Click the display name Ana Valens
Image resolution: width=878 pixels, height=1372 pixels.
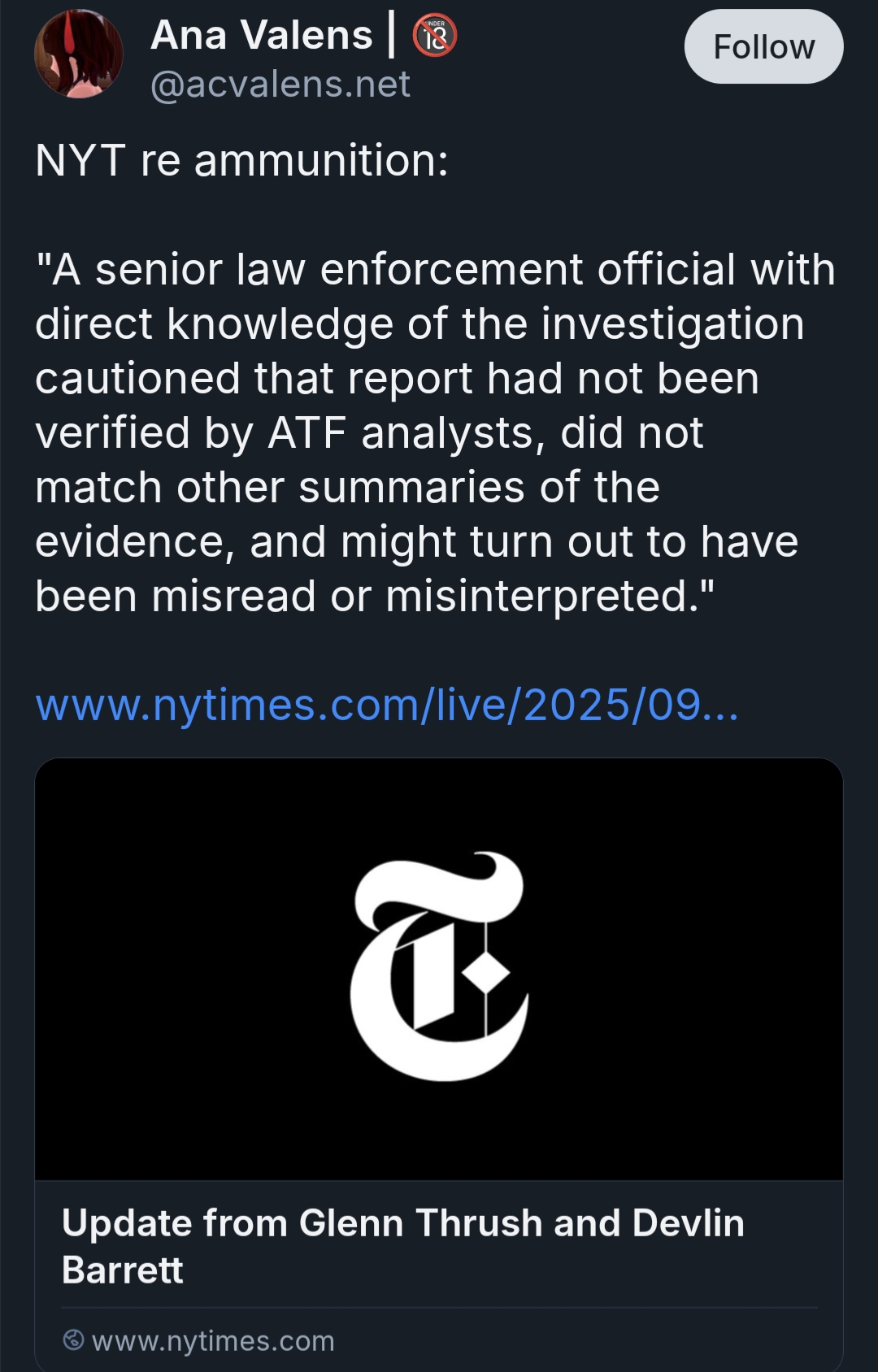(x=261, y=36)
